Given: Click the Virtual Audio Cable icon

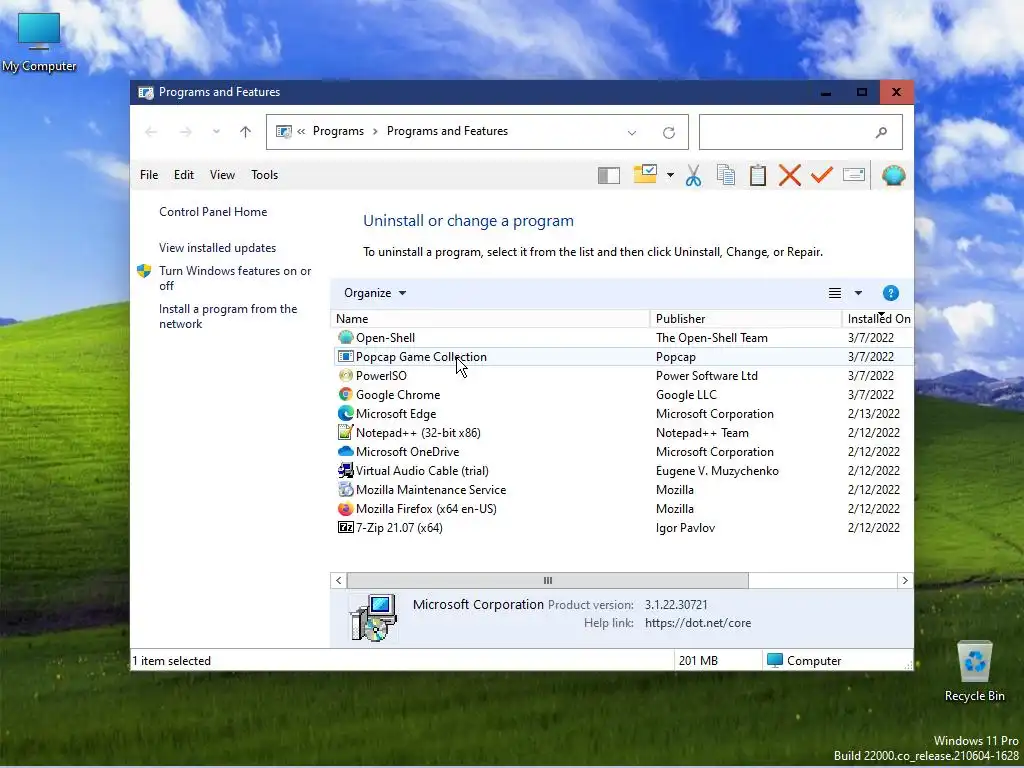Looking at the screenshot, I should coord(345,470).
